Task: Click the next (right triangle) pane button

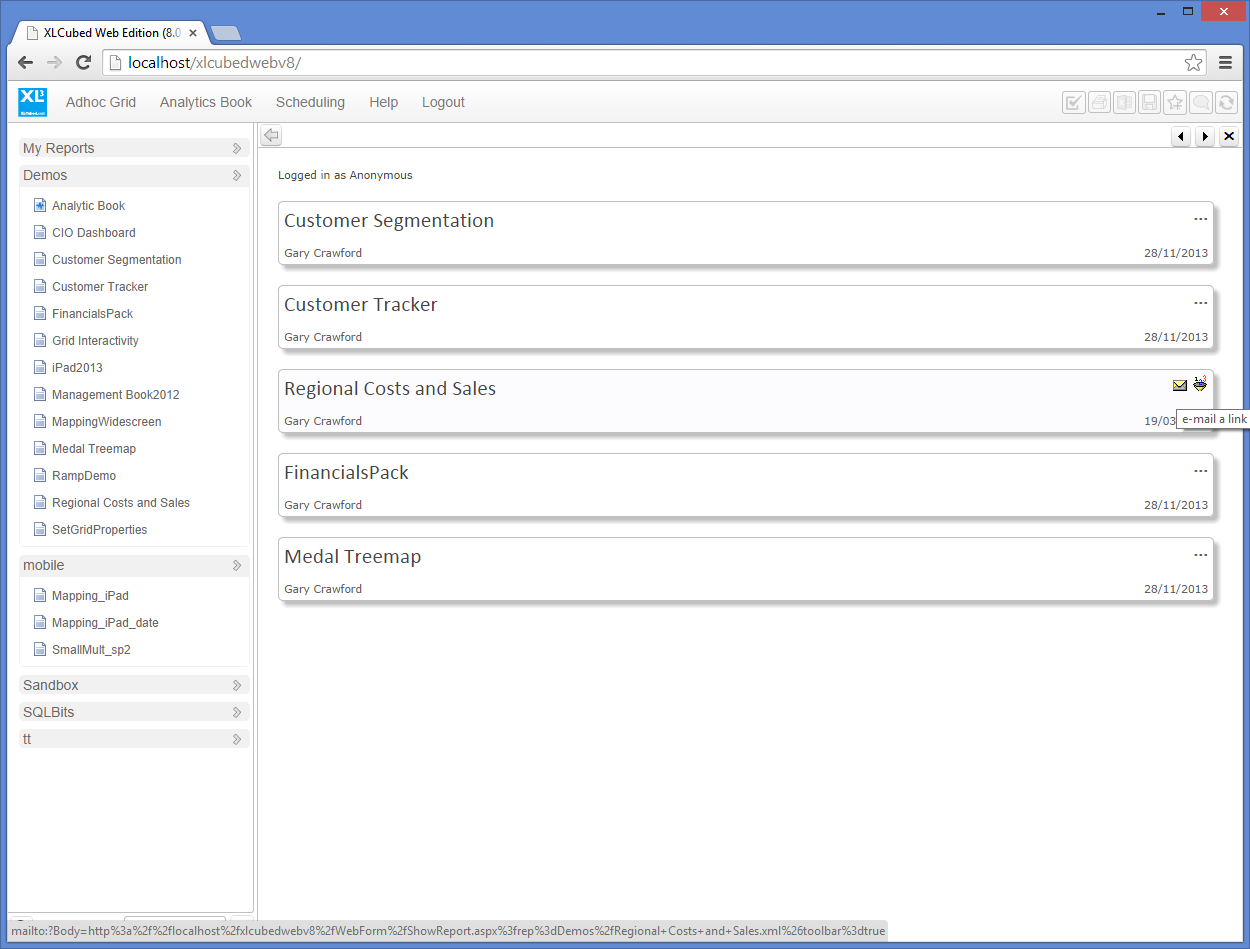Action: tap(1205, 136)
